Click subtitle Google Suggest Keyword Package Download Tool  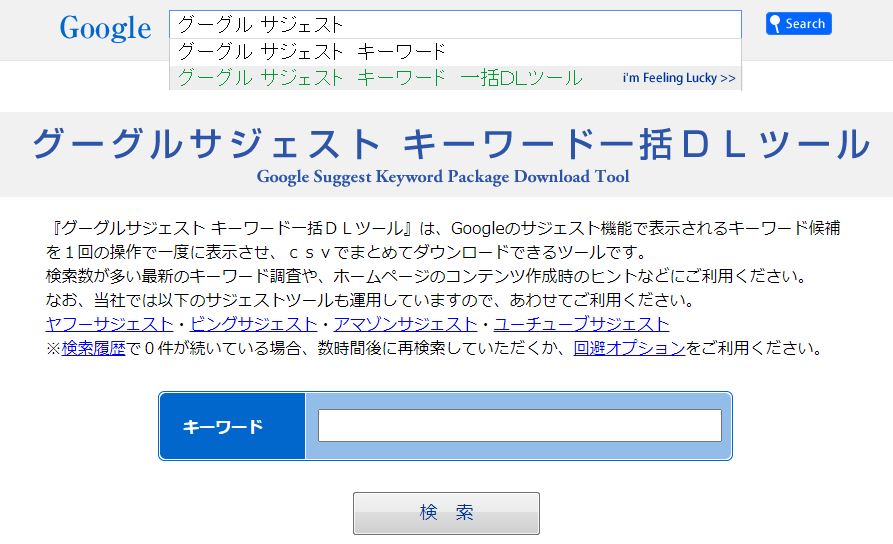coord(443,177)
